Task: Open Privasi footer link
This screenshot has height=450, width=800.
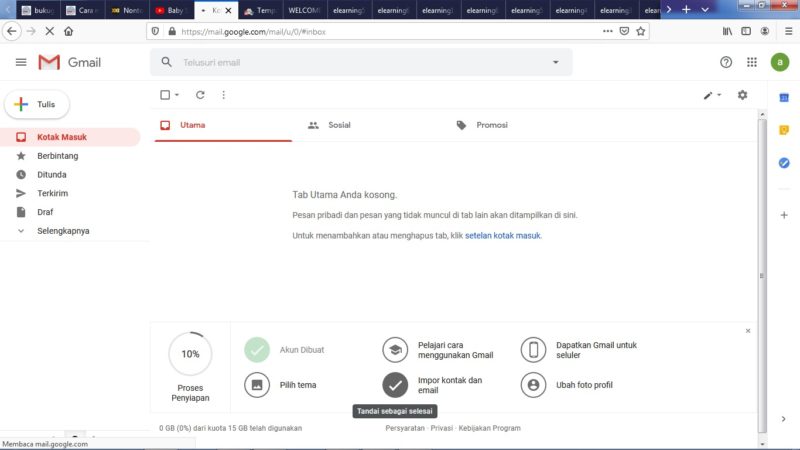Action: (x=441, y=428)
